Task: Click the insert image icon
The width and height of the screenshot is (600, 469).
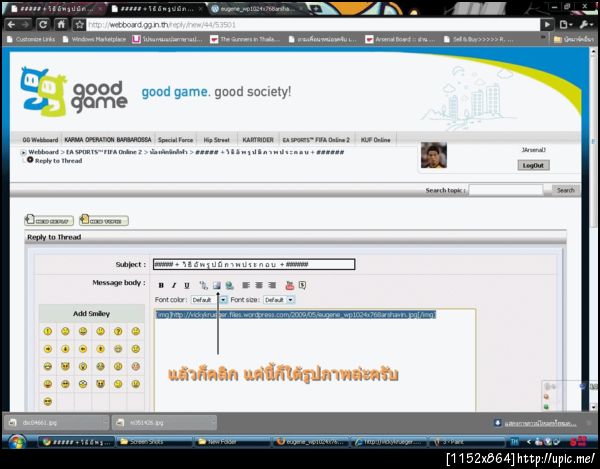Action: [x=217, y=285]
